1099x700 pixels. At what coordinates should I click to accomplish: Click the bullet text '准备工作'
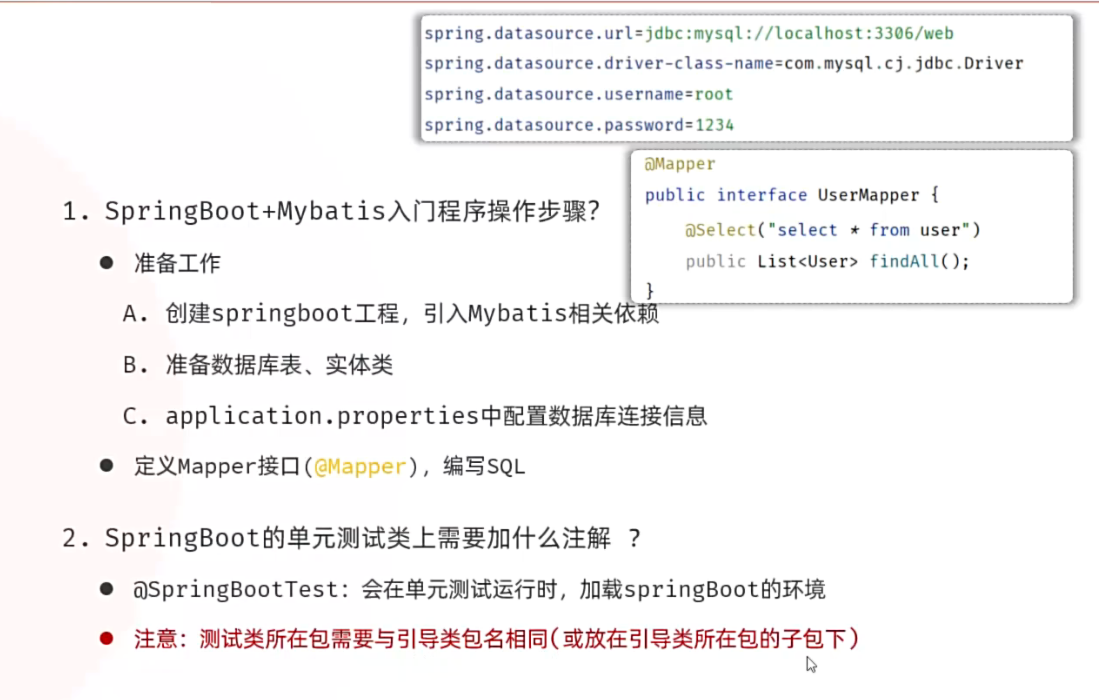click(x=177, y=263)
